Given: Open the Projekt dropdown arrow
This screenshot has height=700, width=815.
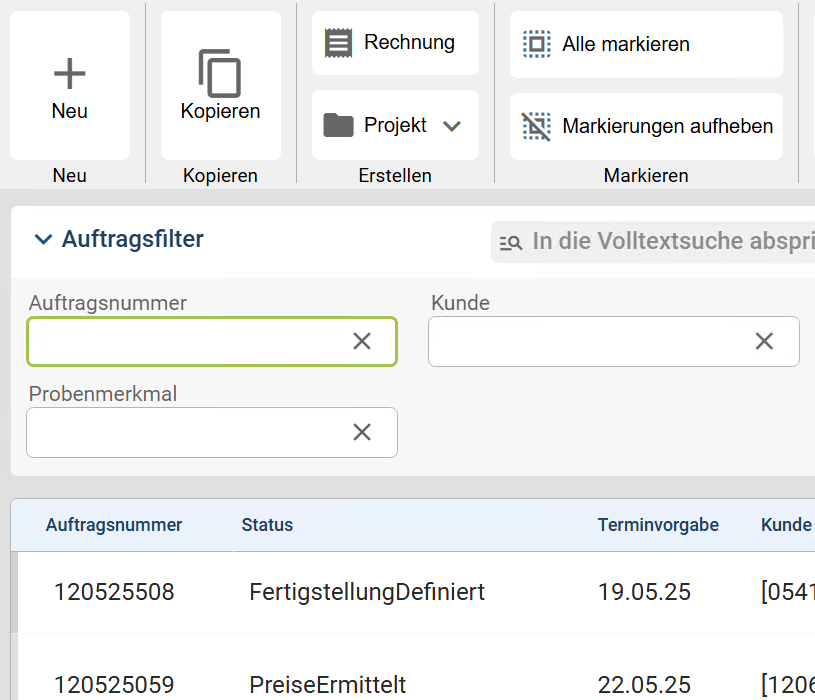Looking at the screenshot, I should [452, 126].
